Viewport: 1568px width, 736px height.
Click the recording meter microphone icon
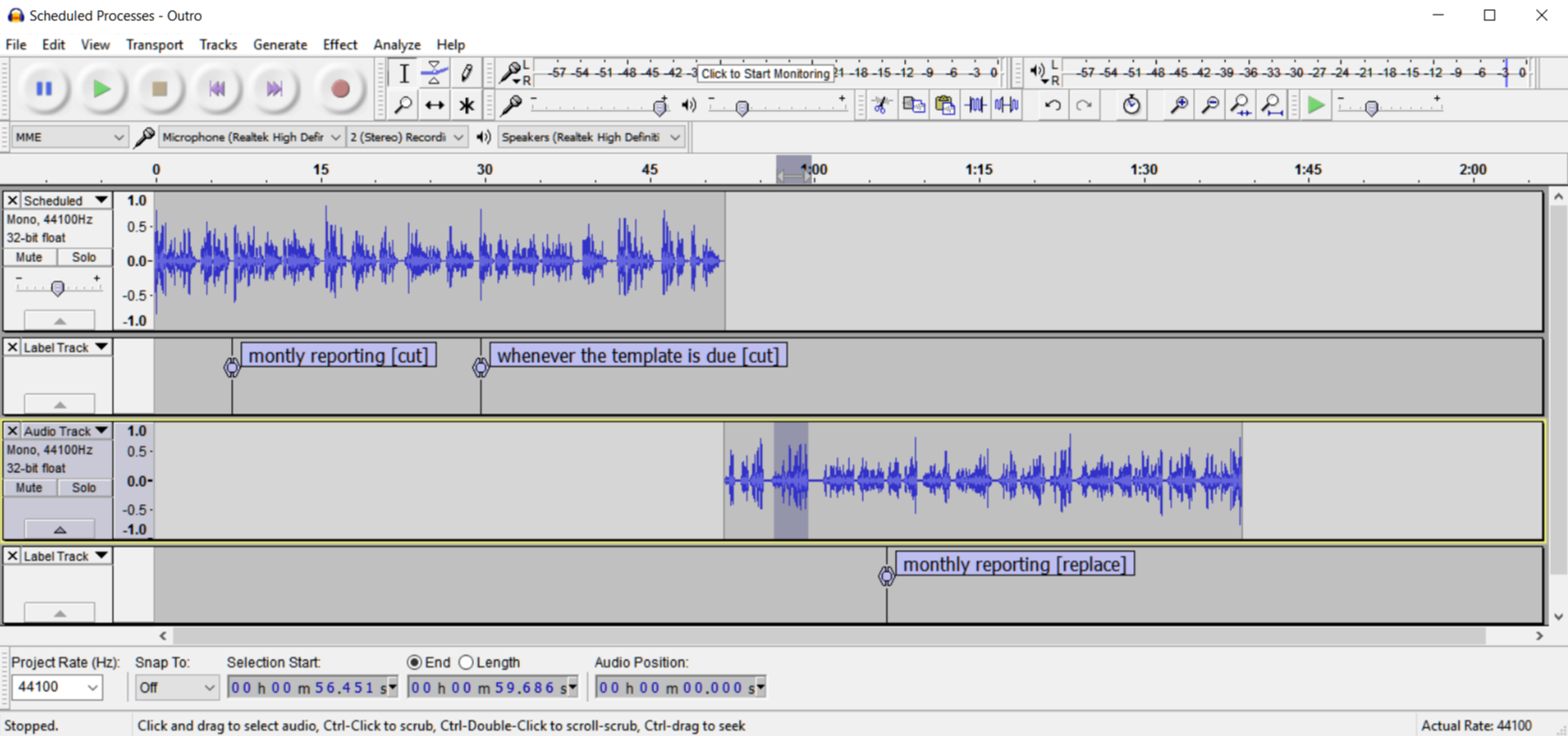[x=511, y=72]
